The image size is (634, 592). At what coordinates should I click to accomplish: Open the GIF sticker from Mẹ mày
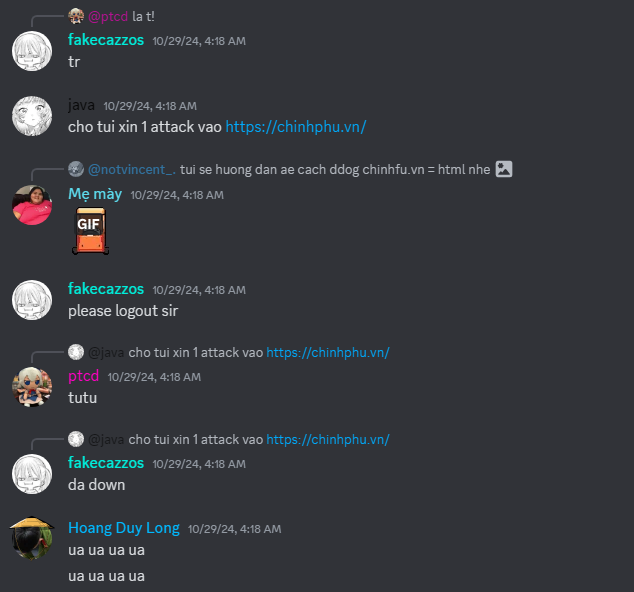click(x=91, y=231)
